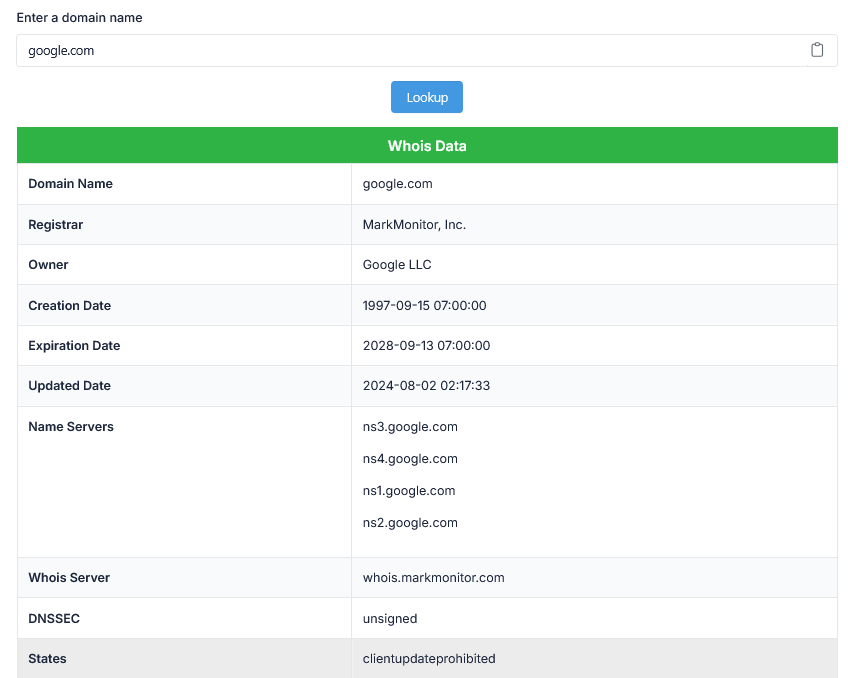Click the ns4.google.com name server entry
This screenshot has height=678, width=848.
410,459
